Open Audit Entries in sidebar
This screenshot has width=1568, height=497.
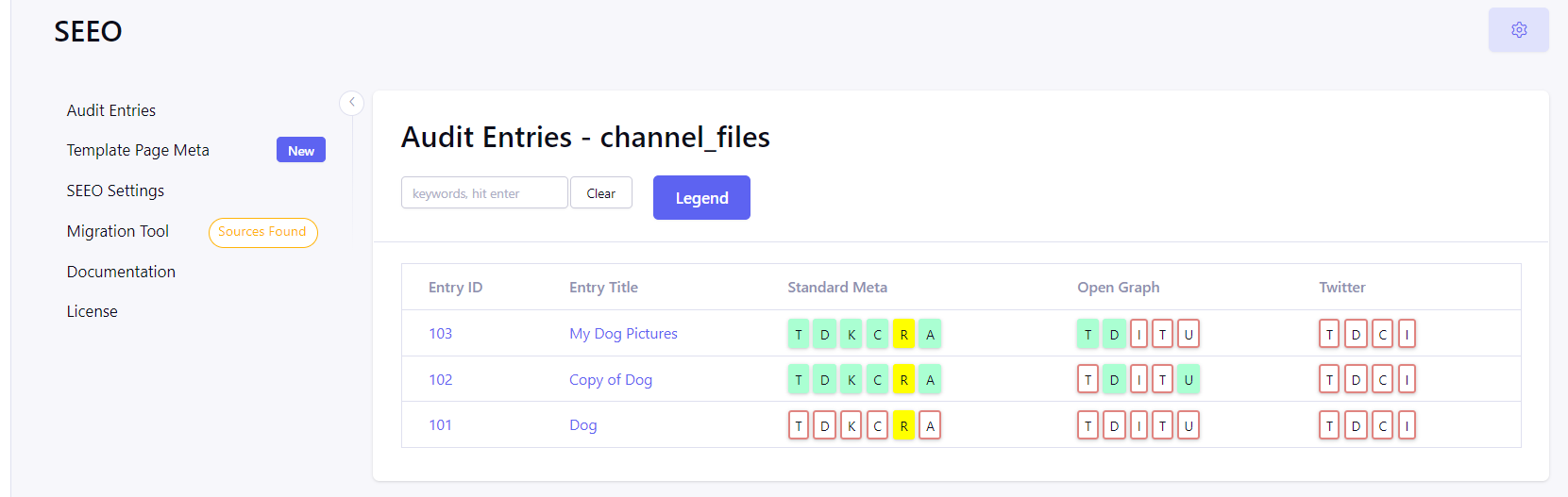pyautogui.click(x=111, y=110)
